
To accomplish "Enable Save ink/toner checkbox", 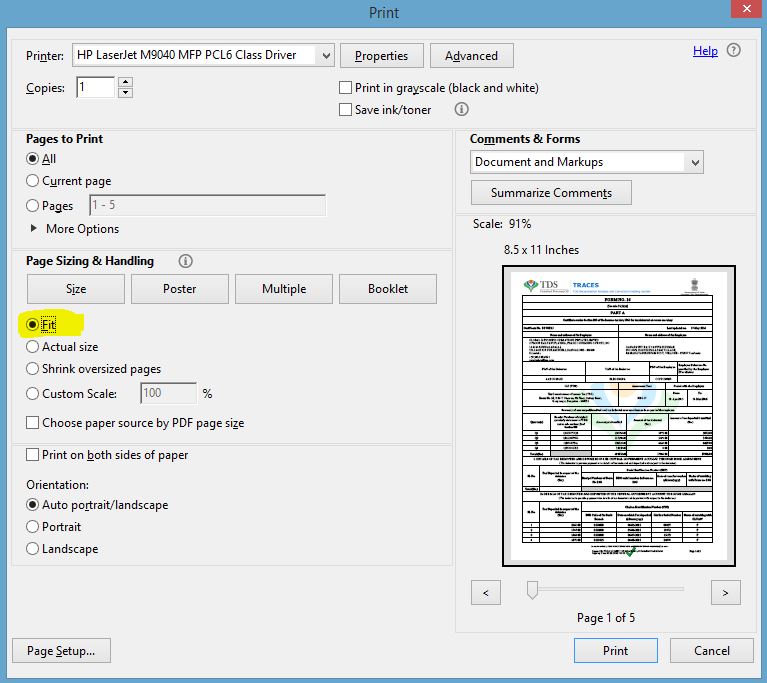I will pyautogui.click(x=345, y=109).
